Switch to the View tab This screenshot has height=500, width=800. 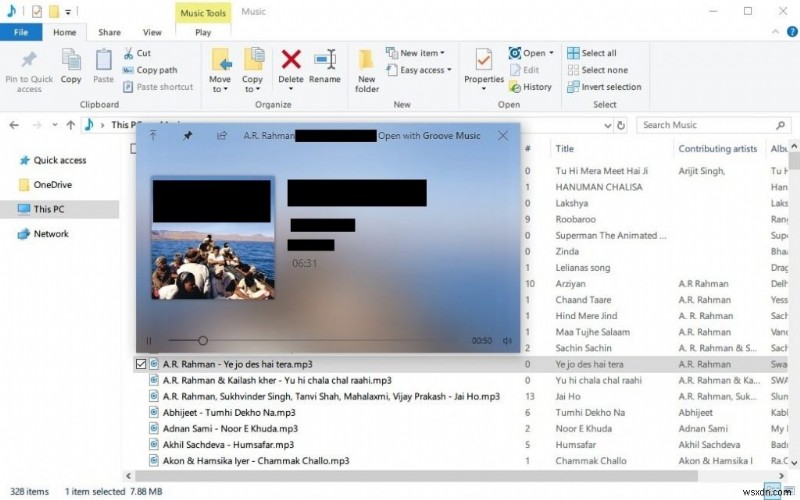[x=152, y=32]
